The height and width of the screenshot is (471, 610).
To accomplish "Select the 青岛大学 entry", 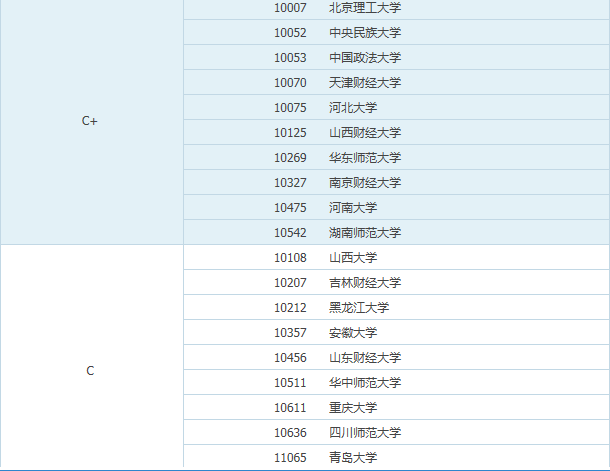I will click(353, 457).
